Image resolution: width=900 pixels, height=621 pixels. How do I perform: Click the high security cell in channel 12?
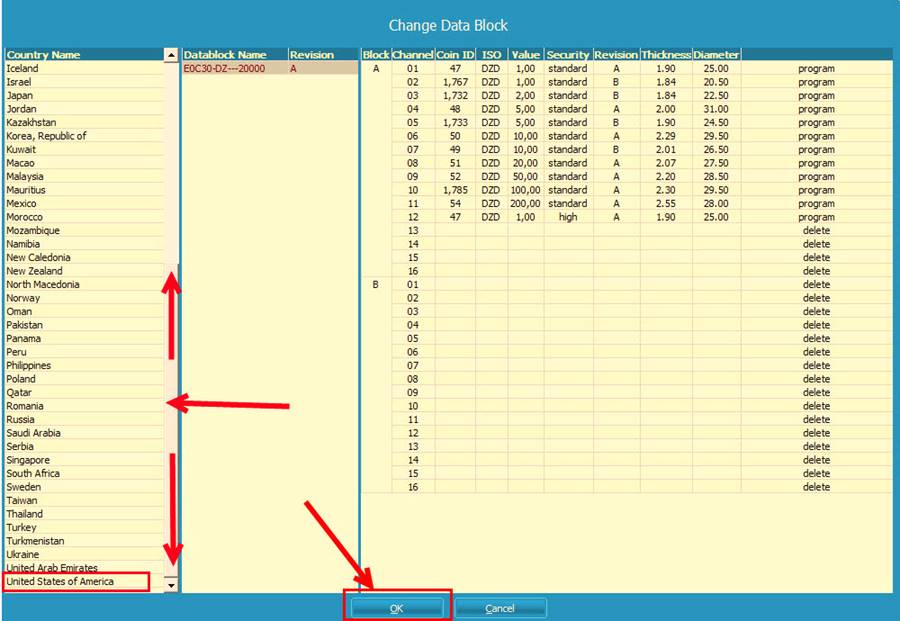[x=568, y=217]
